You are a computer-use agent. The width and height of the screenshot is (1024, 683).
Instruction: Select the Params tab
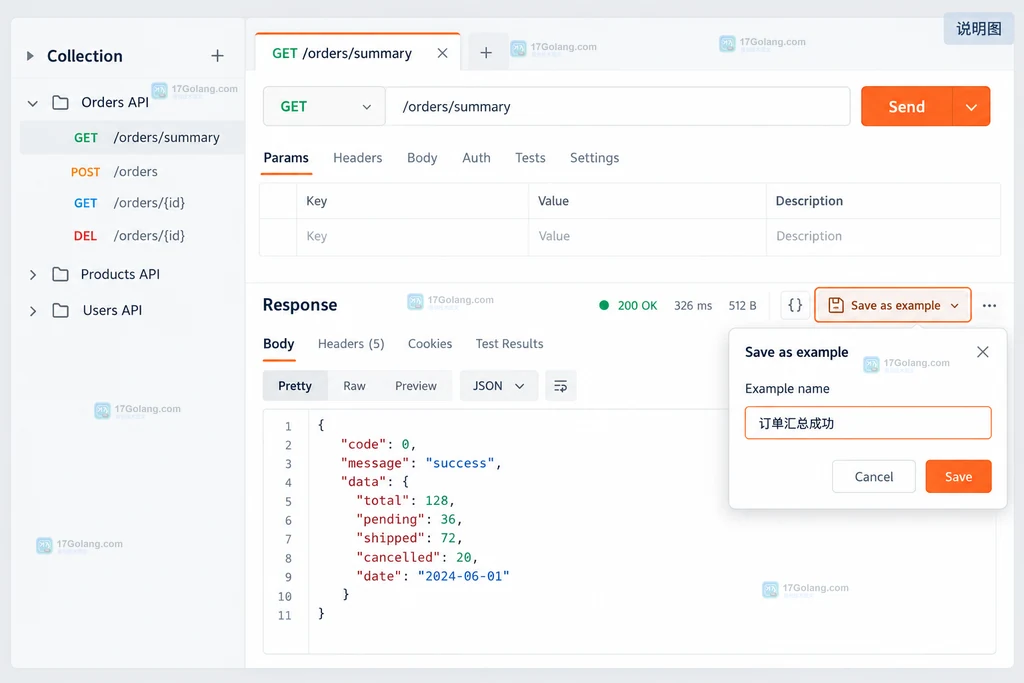coord(286,158)
